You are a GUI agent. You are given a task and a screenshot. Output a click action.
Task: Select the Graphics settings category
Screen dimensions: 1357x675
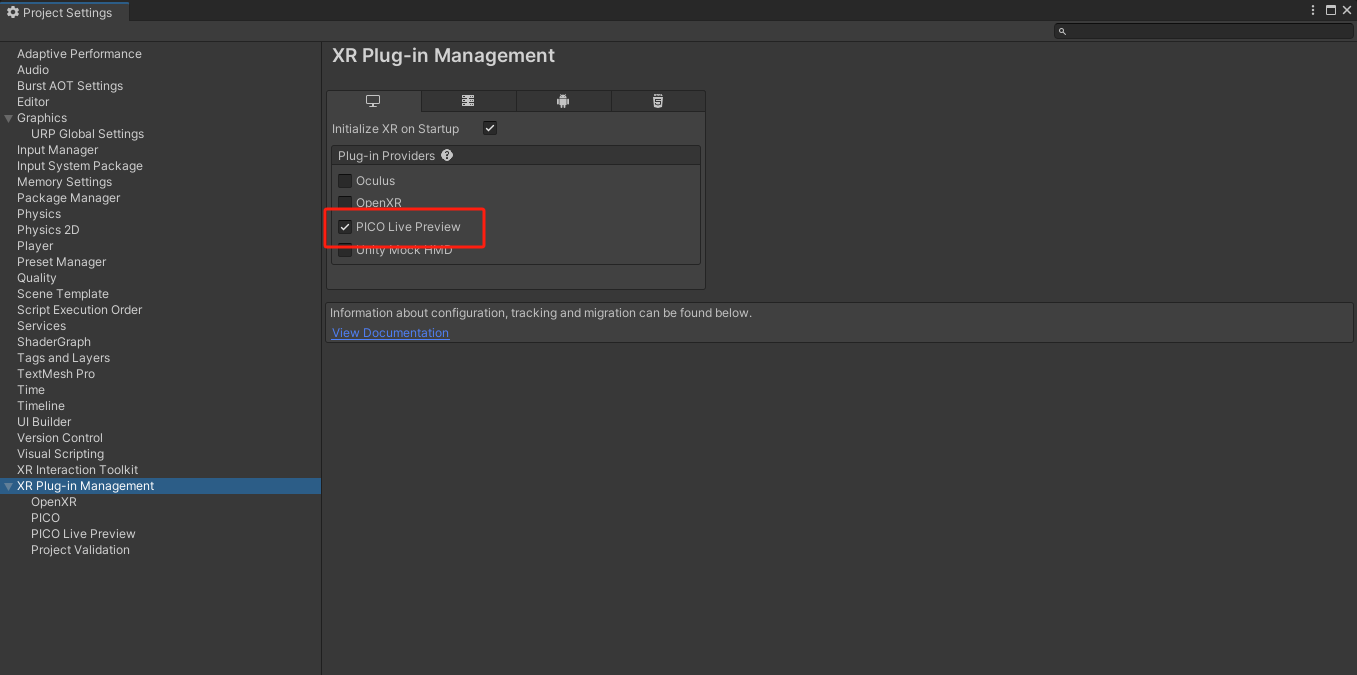coord(42,118)
